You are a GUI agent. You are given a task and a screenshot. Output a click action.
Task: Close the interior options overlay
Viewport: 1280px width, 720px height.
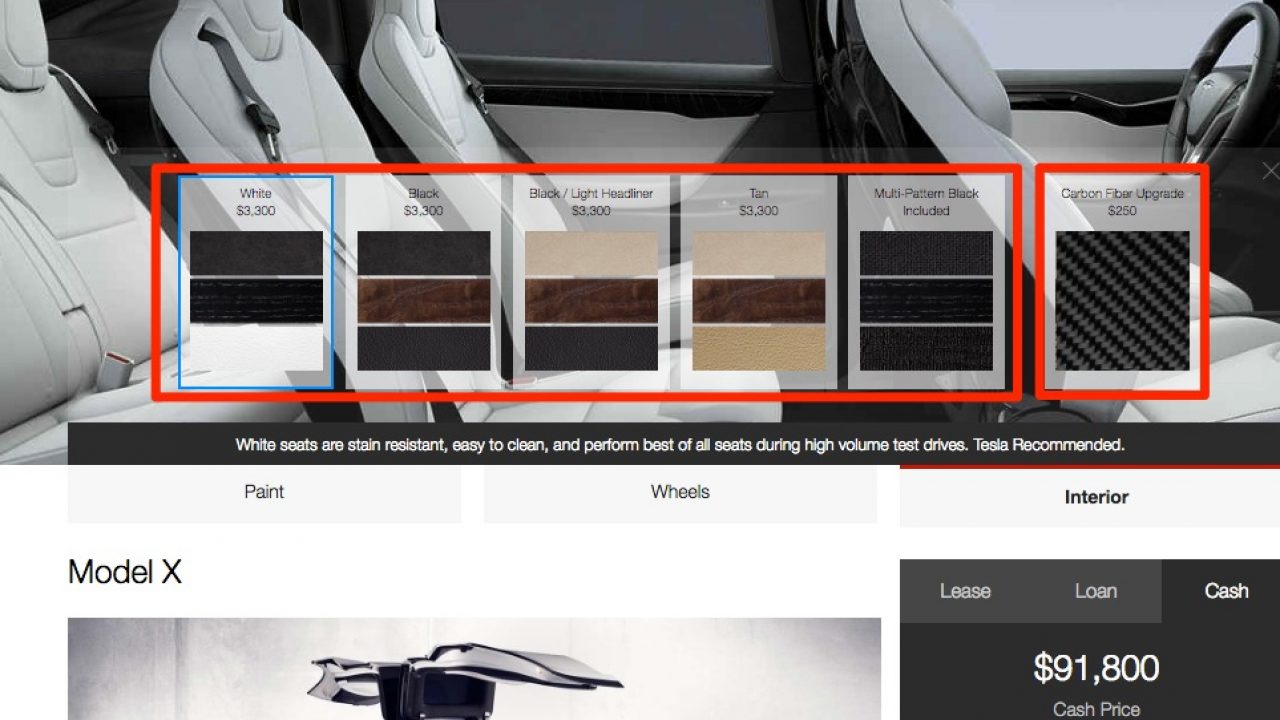tap(1269, 172)
